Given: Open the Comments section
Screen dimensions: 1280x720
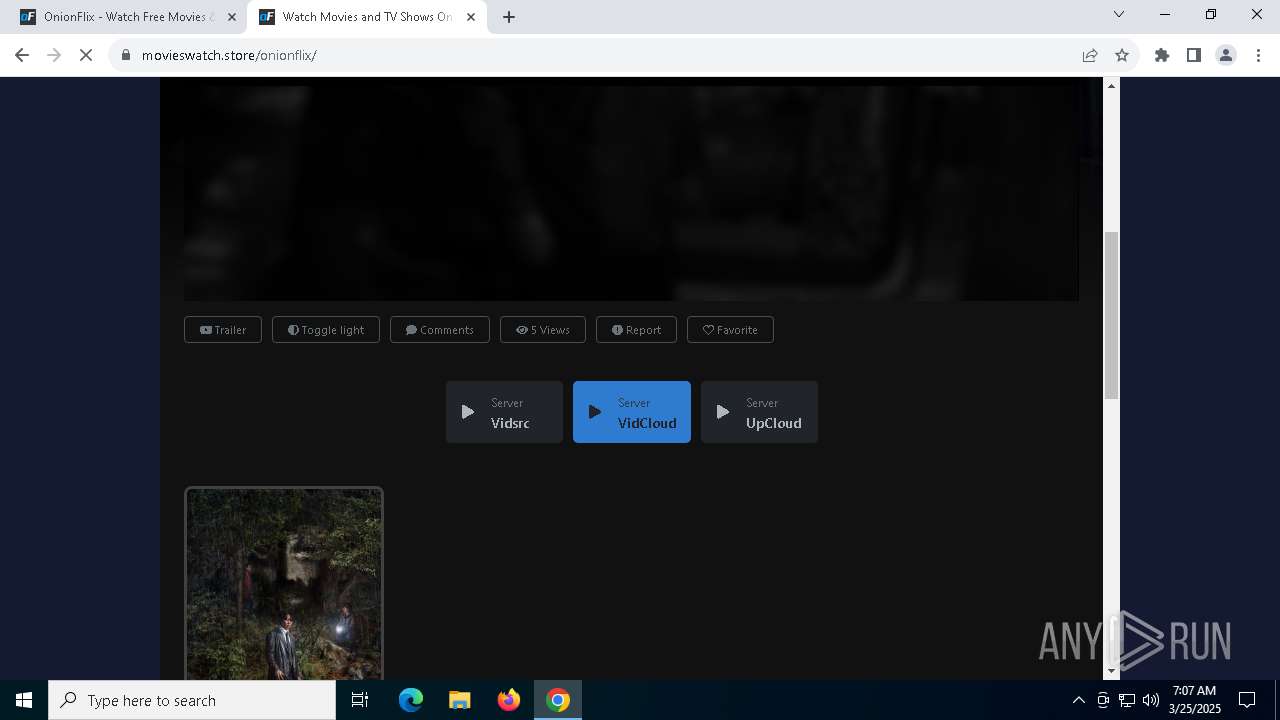Looking at the screenshot, I should click(x=440, y=330).
